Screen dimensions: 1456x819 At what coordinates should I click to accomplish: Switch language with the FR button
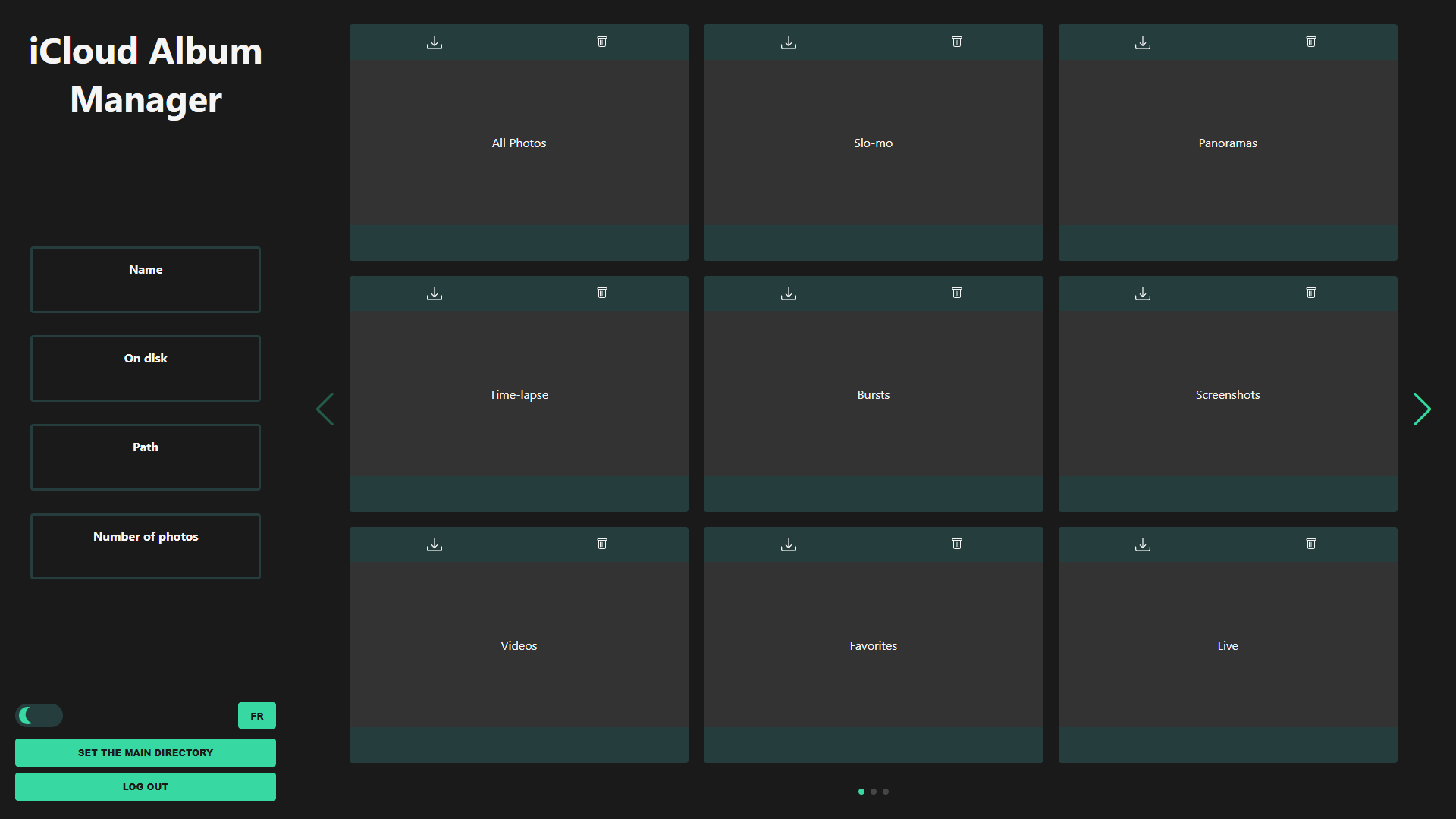[257, 716]
